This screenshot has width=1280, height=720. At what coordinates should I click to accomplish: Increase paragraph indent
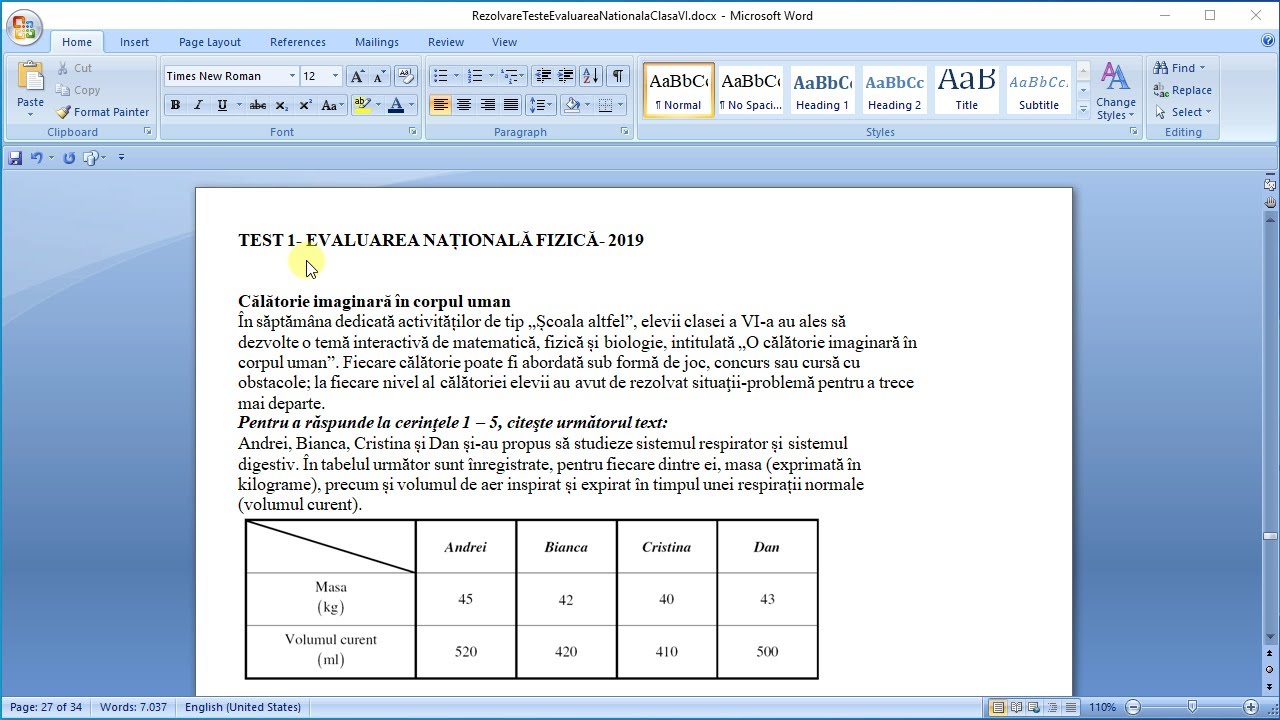[x=566, y=76]
